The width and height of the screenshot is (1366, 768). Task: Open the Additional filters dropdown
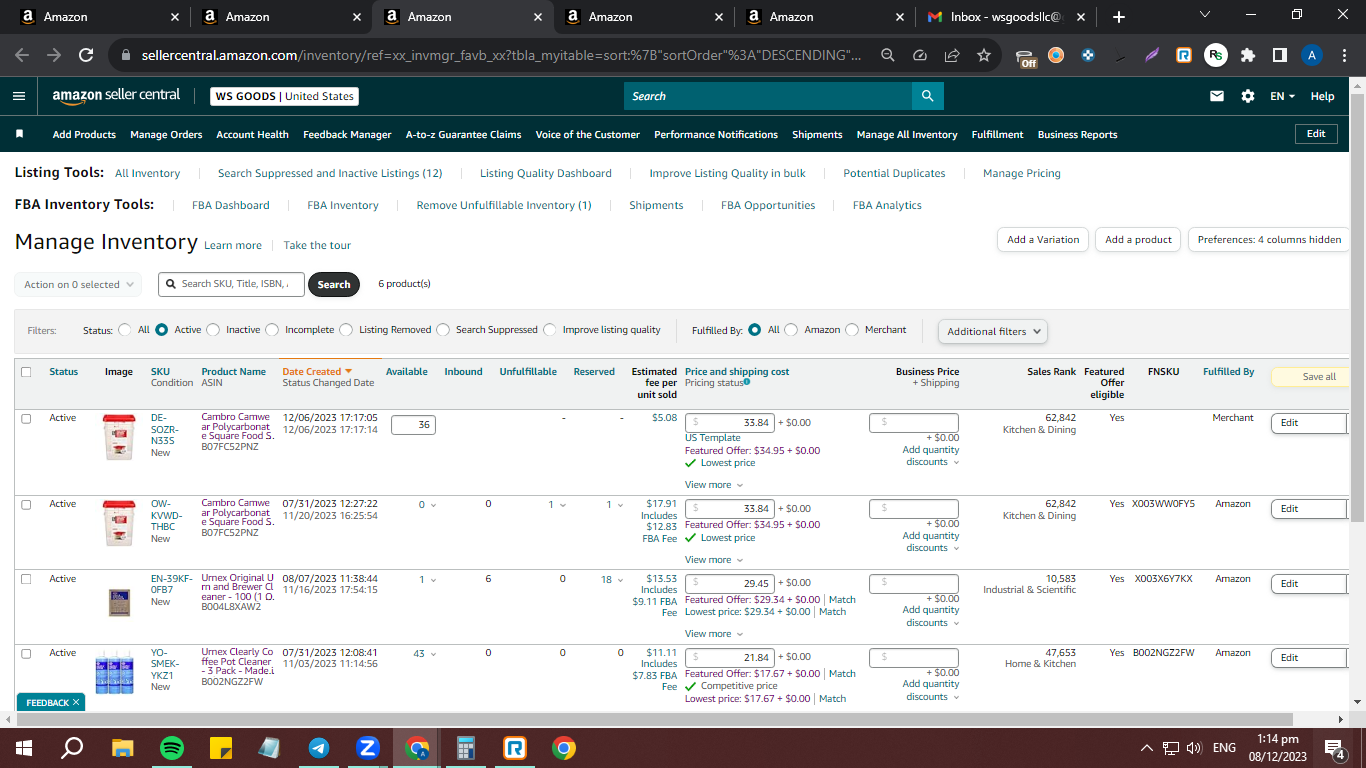coord(993,331)
